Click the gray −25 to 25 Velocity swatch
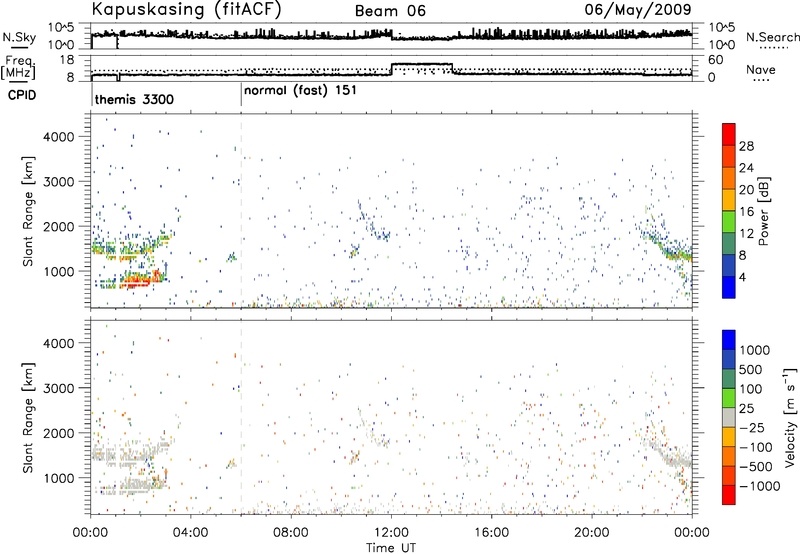800x554 pixels. coord(729,418)
